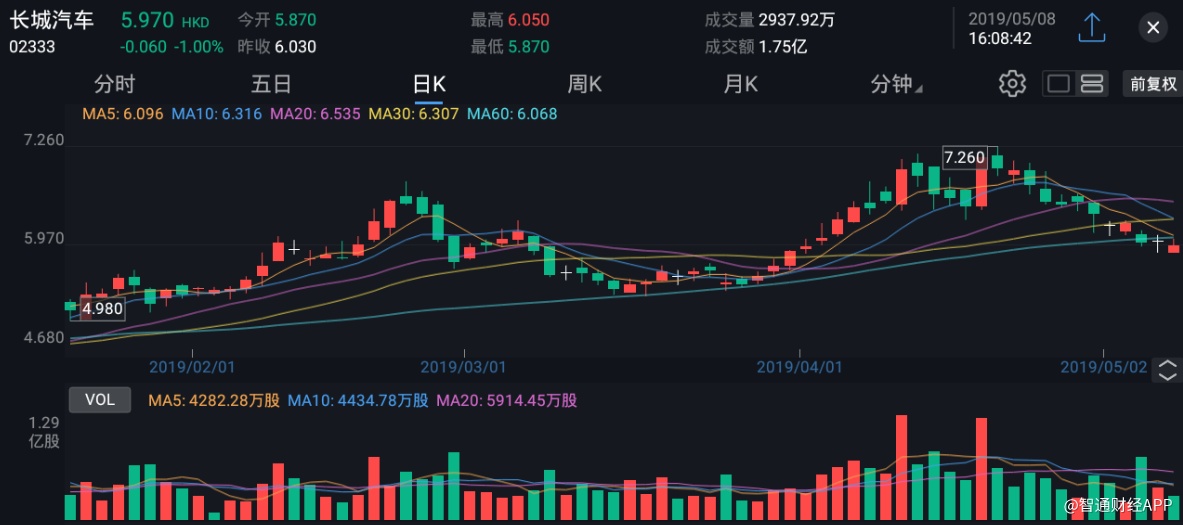Toggle the chart expand/collapse chevrons
The image size is (1183, 525).
(x=1167, y=370)
